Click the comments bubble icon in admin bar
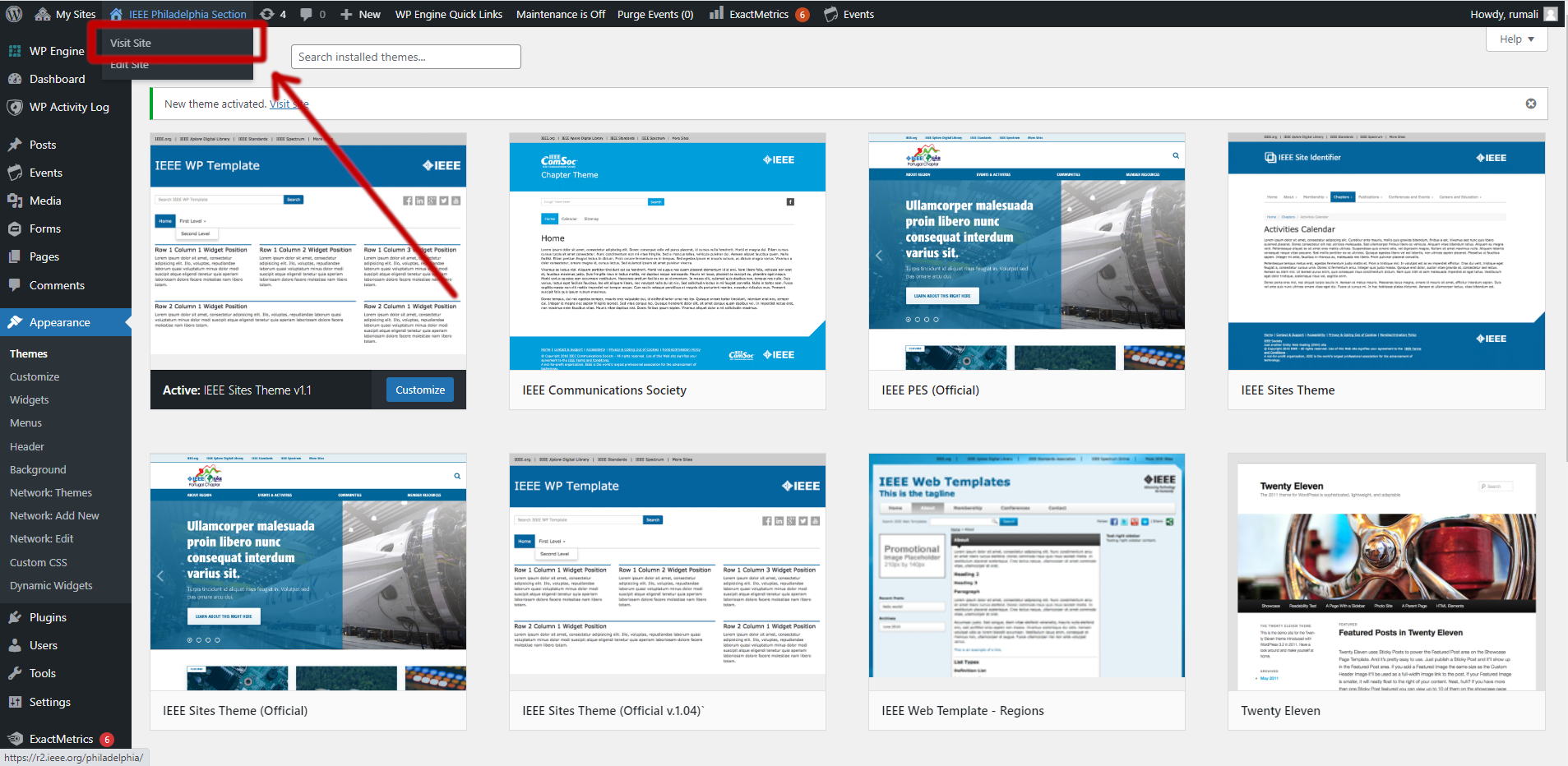1568x766 pixels. pos(306,14)
